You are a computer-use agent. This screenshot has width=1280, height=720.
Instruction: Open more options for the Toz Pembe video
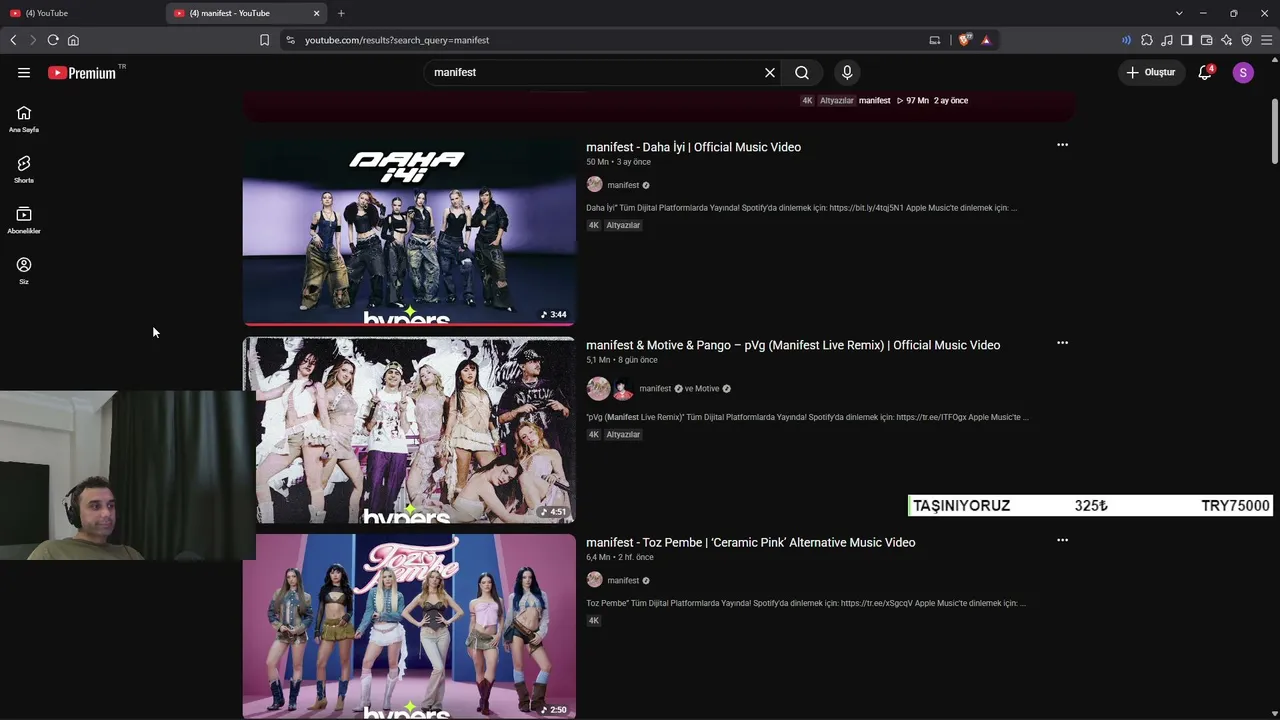[1062, 540]
